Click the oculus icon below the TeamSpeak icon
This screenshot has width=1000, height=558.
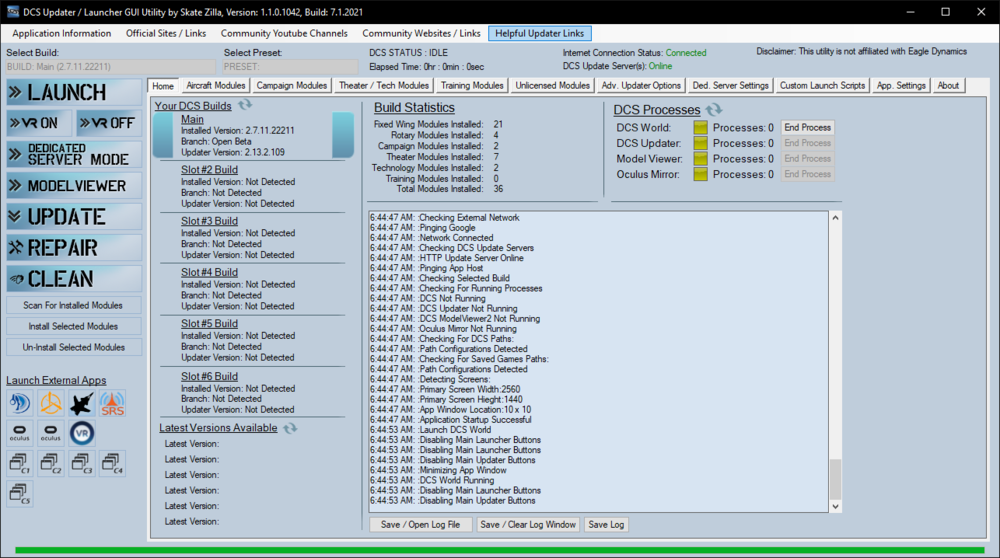20,433
